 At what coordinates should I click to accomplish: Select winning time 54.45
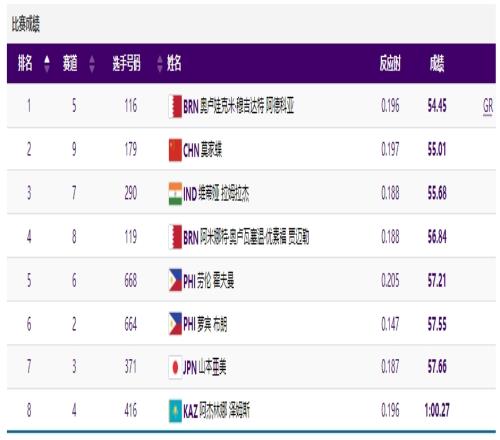pos(437,106)
